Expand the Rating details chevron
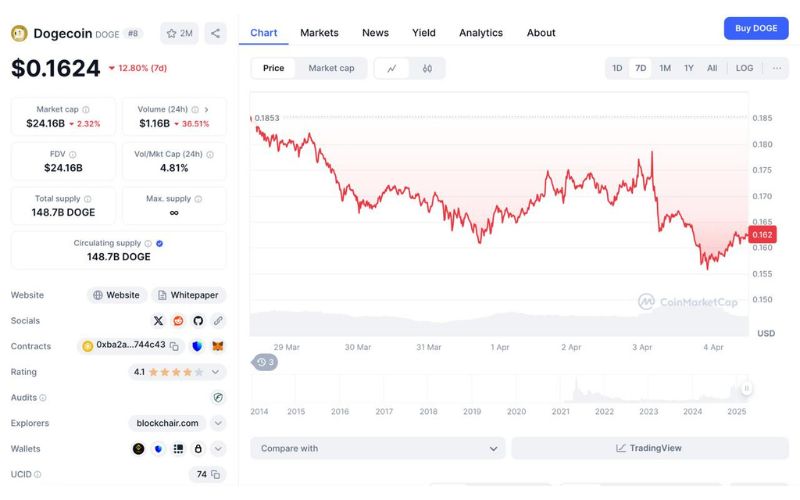 [215, 372]
